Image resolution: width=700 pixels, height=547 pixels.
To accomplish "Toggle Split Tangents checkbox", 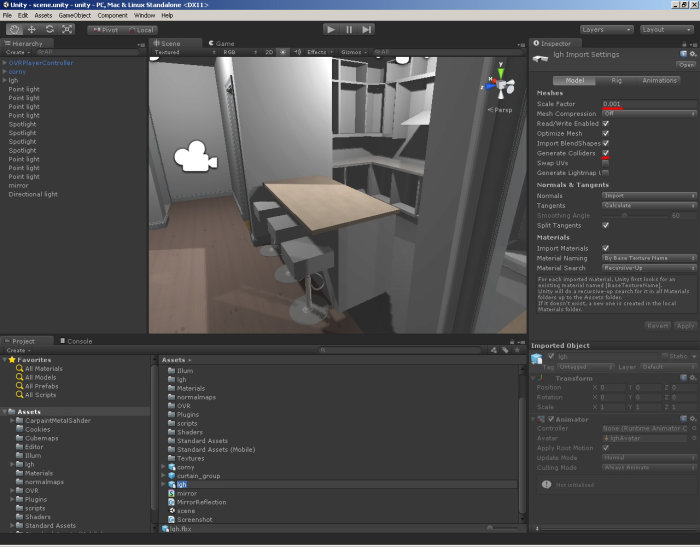I will [x=605, y=225].
